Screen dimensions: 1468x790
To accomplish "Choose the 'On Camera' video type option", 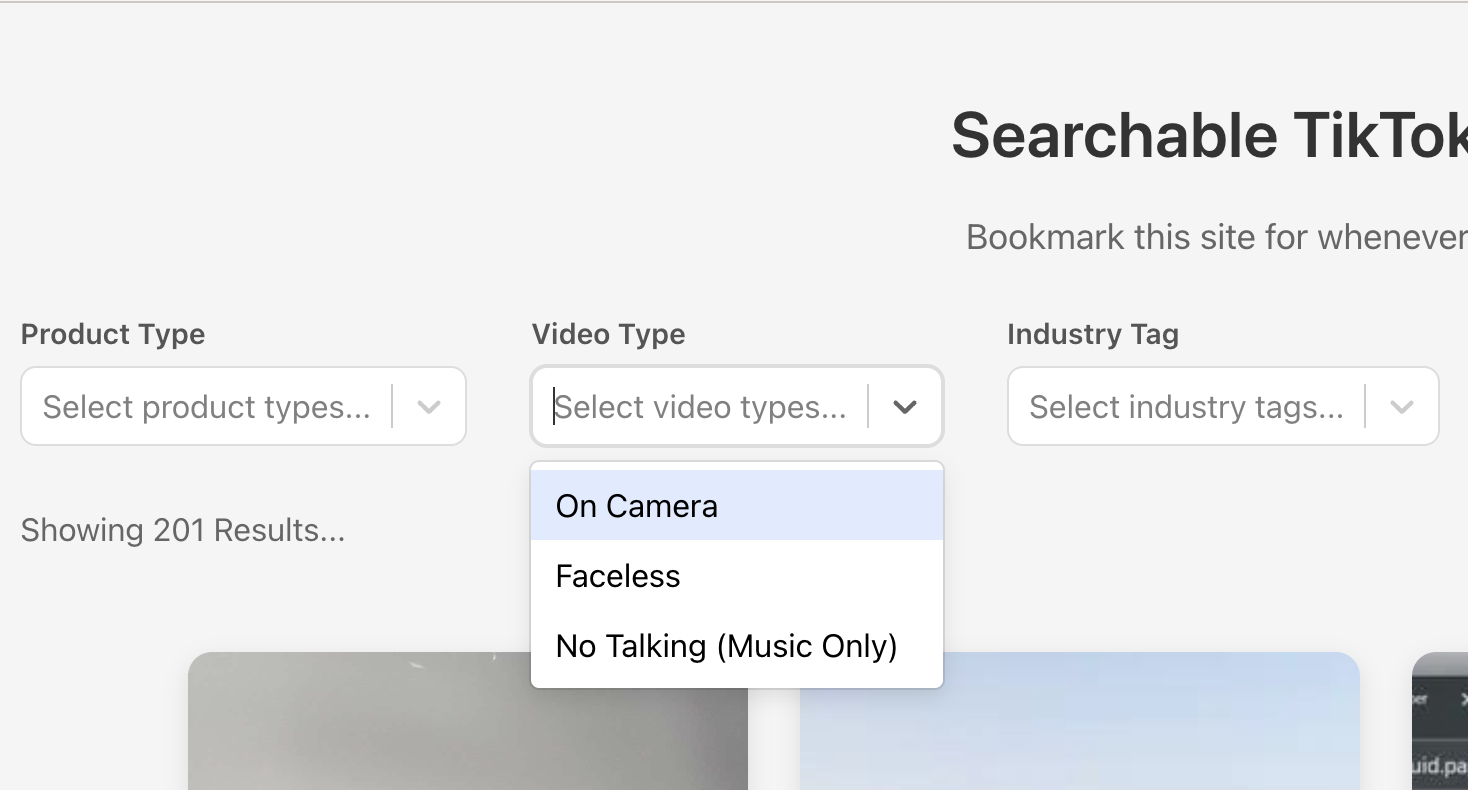I will pos(737,506).
